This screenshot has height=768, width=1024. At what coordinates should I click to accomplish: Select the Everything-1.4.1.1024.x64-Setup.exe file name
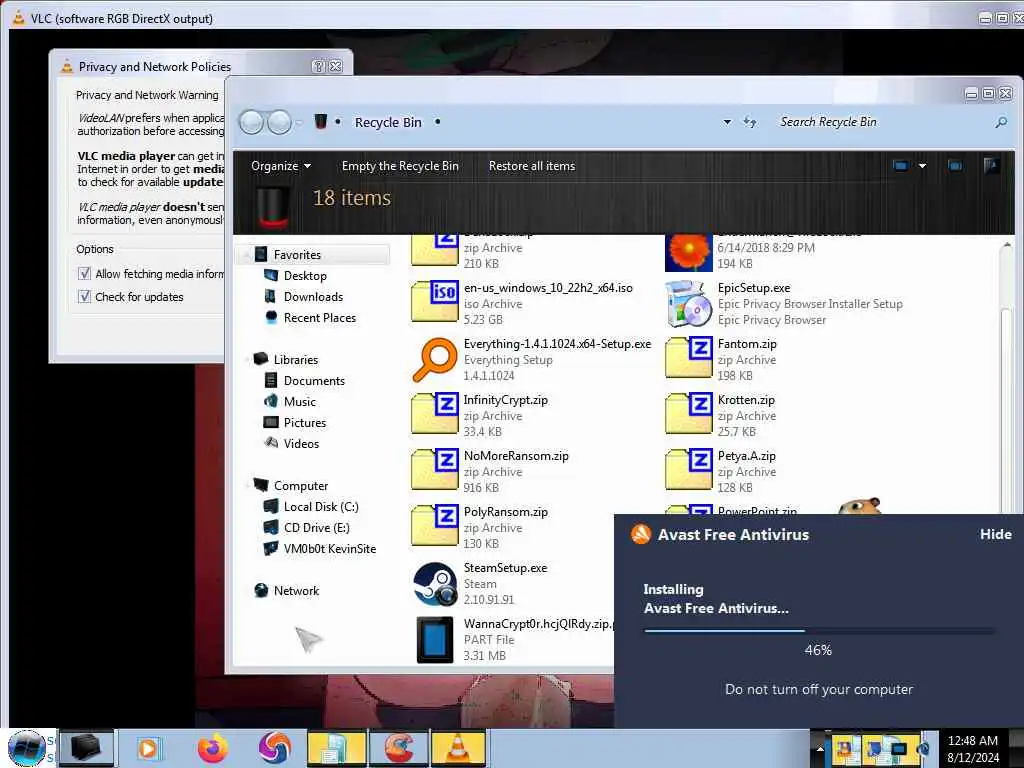click(x=557, y=344)
